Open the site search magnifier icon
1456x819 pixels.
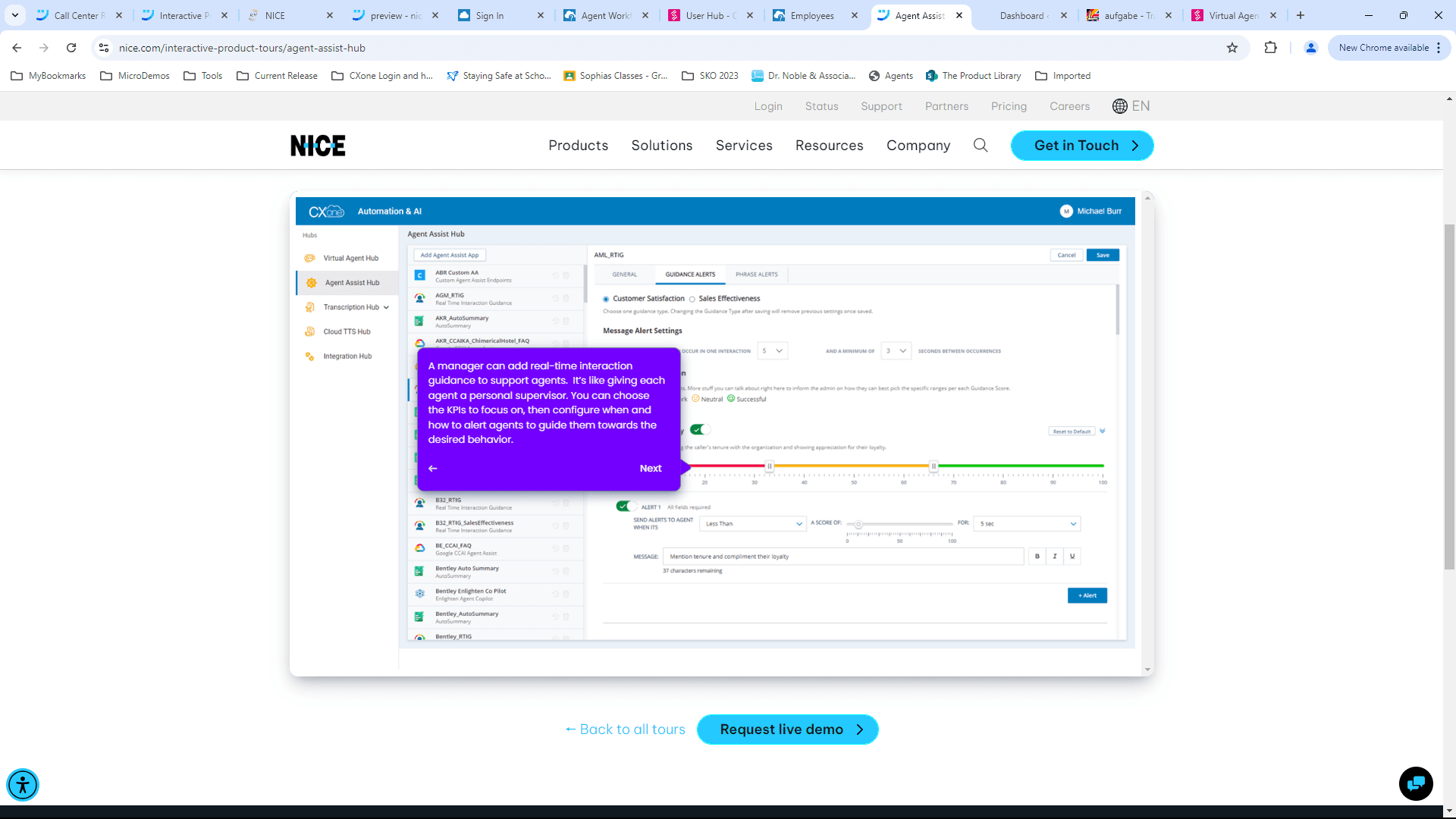coord(981,145)
